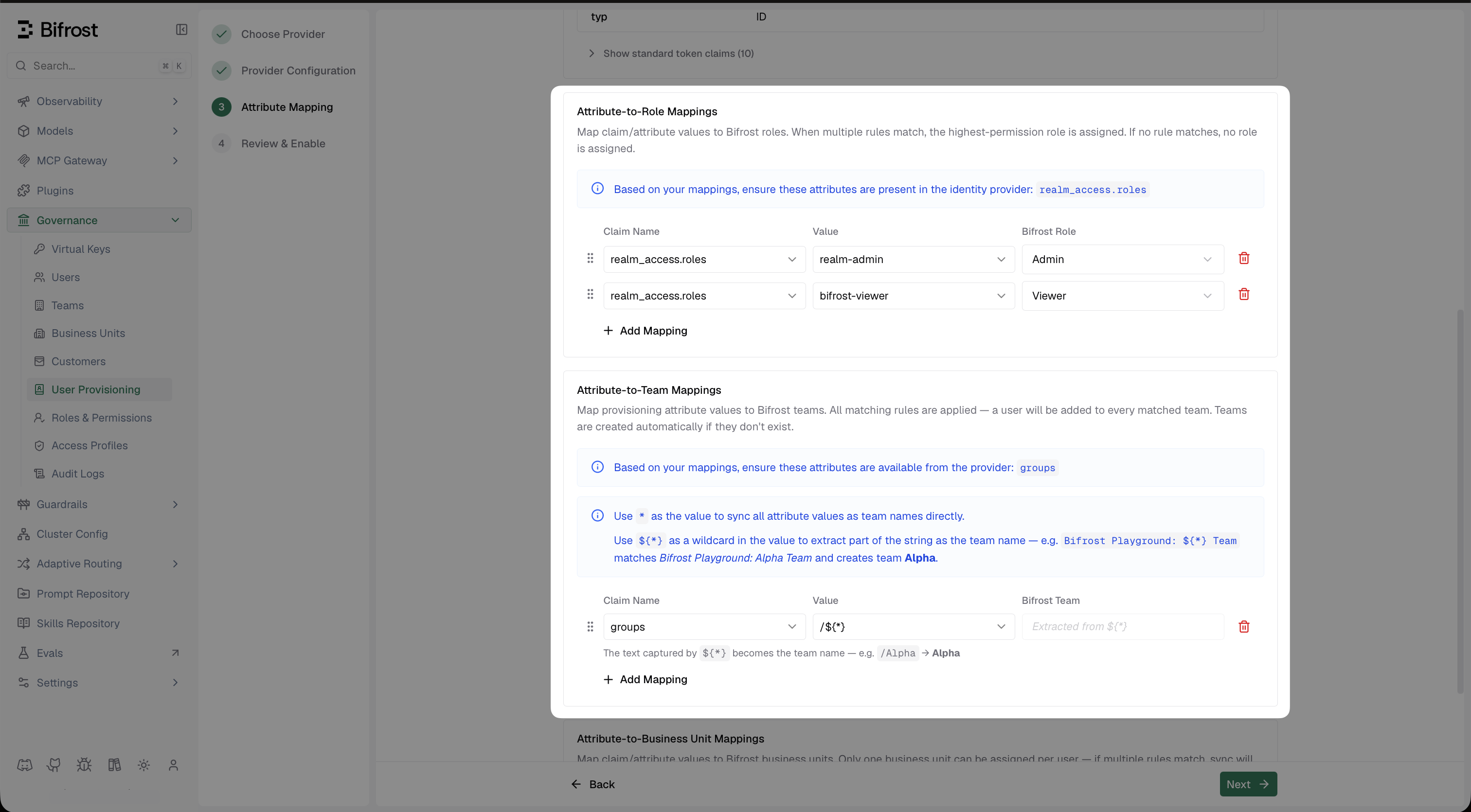Open the Admin Bifrost Role dropdown
The image size is (1471, 812).
click(1123, 259)
